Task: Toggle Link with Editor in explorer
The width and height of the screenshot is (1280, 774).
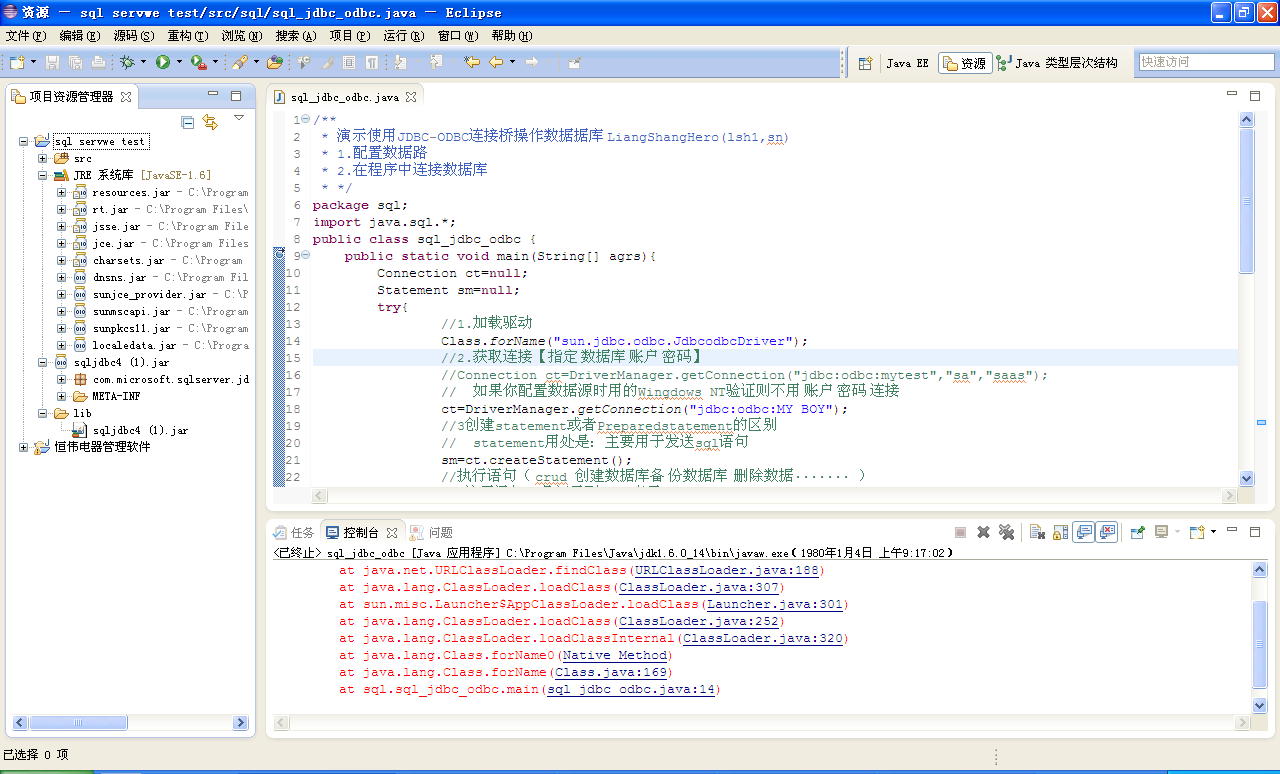Action: (x=210, y=122)
